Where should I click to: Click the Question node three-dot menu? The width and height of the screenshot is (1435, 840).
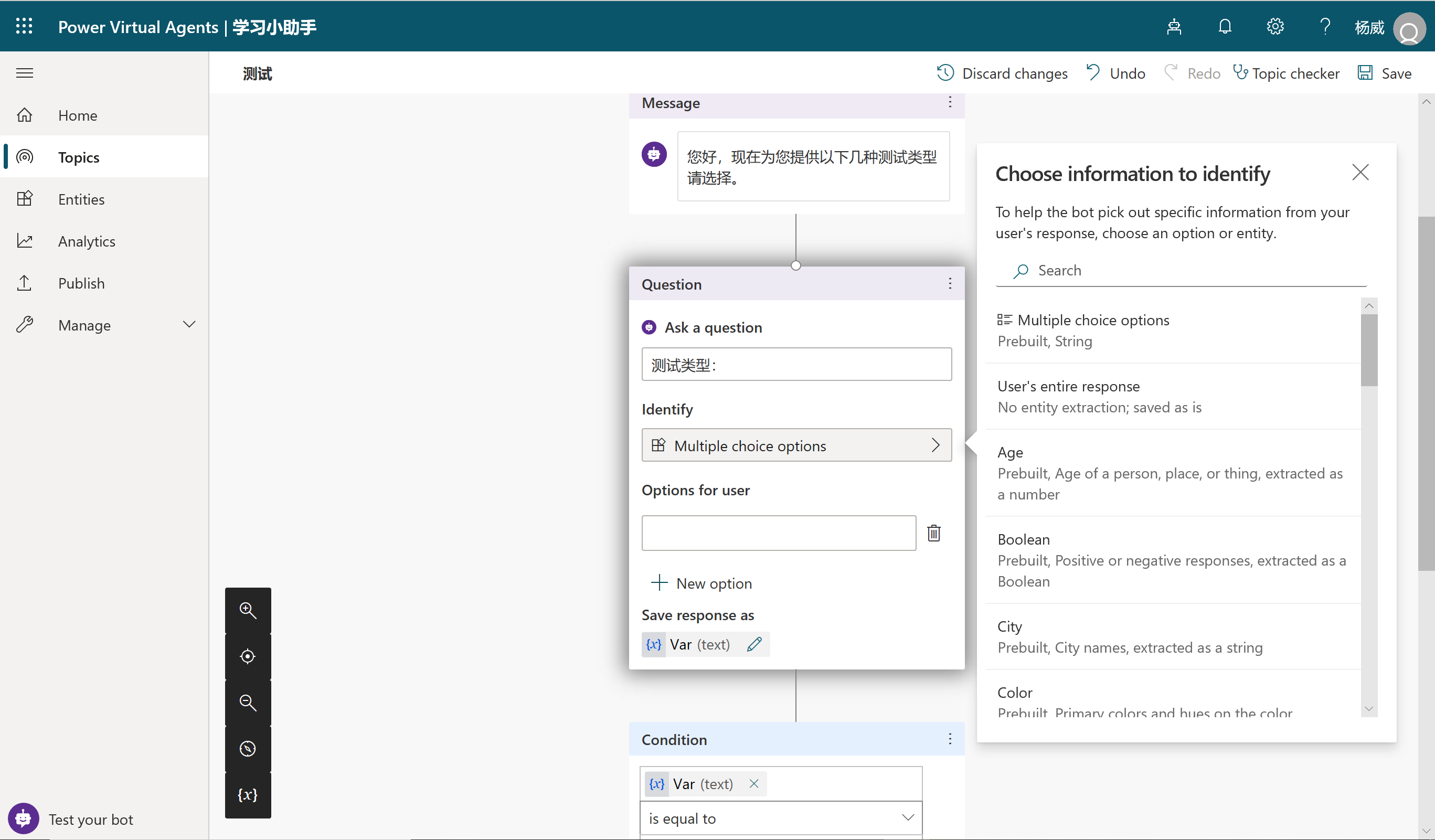point(950,284)
